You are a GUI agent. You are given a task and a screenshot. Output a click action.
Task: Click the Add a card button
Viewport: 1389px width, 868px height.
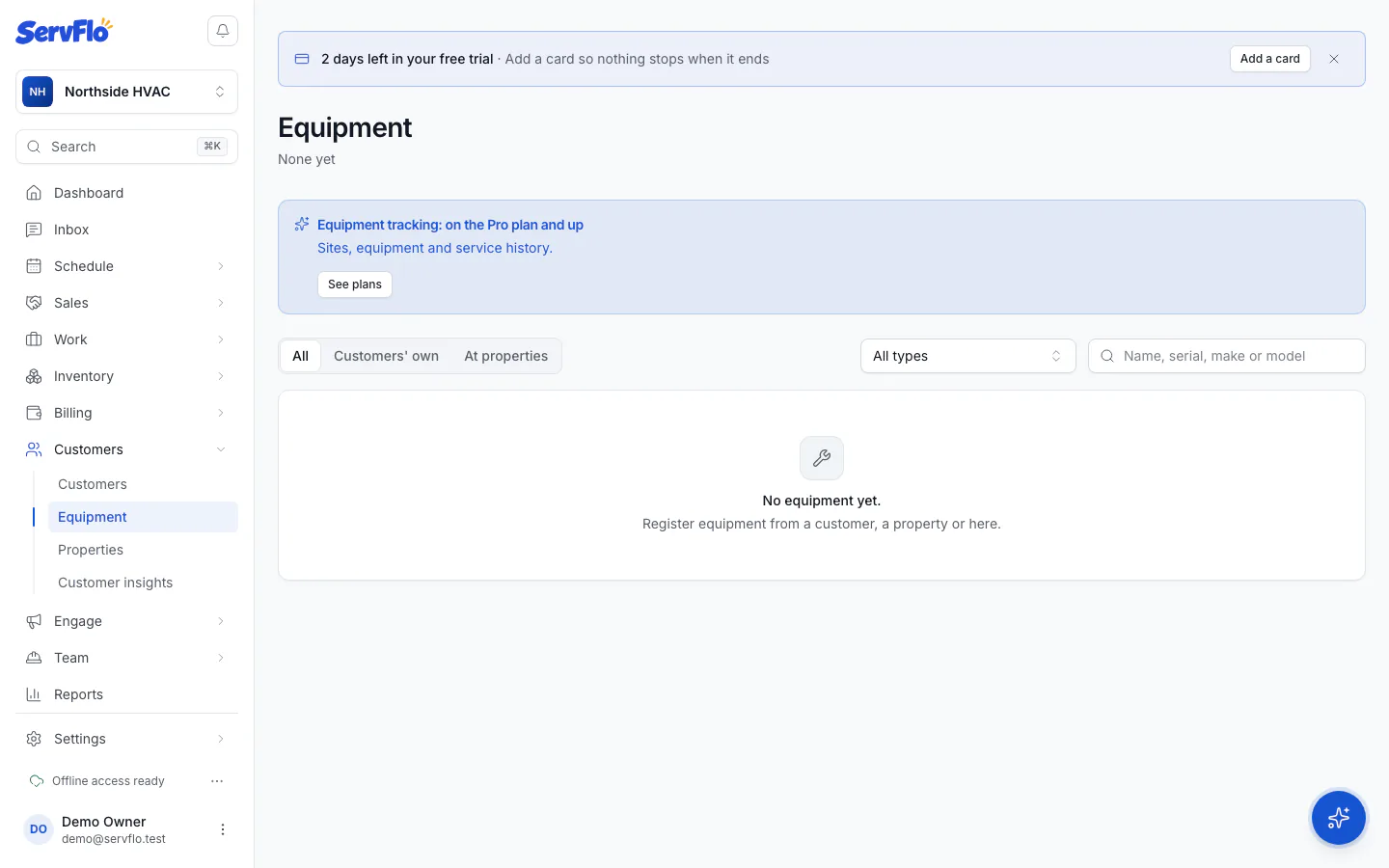(1270, 59)
